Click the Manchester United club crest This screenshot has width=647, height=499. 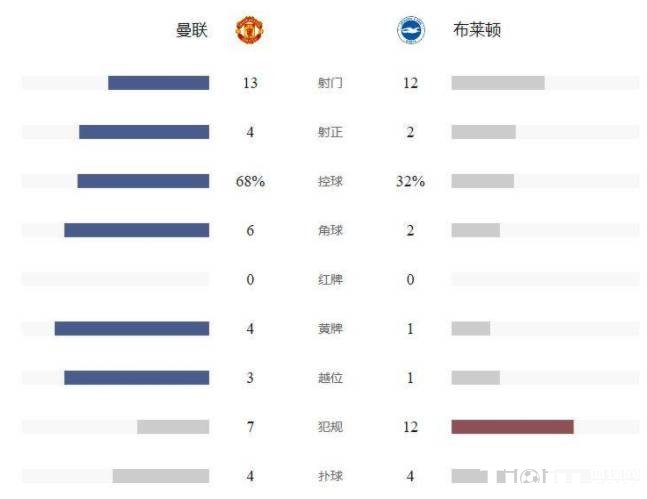click(249, 31)
